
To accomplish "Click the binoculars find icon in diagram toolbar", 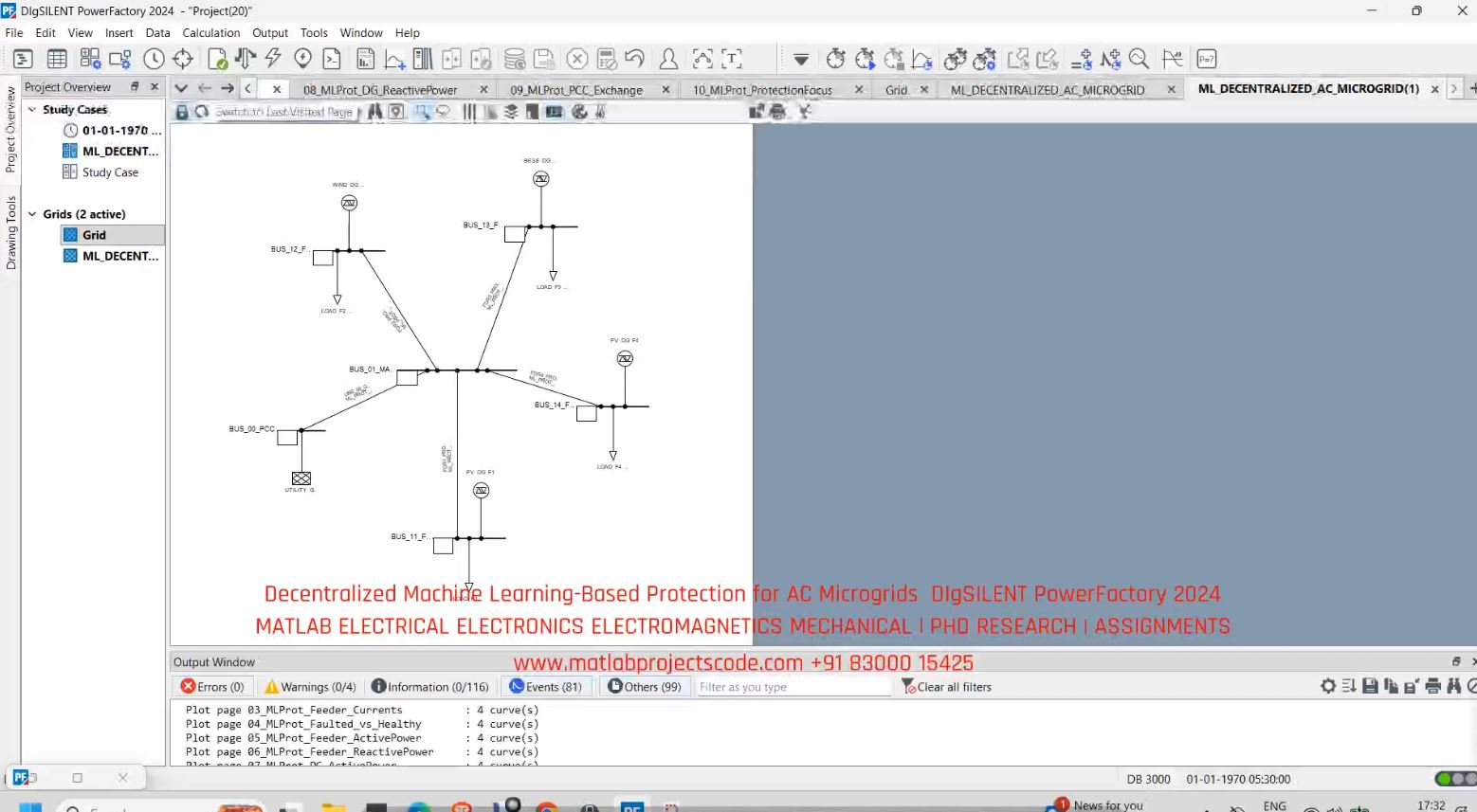I will coord(375,112).
